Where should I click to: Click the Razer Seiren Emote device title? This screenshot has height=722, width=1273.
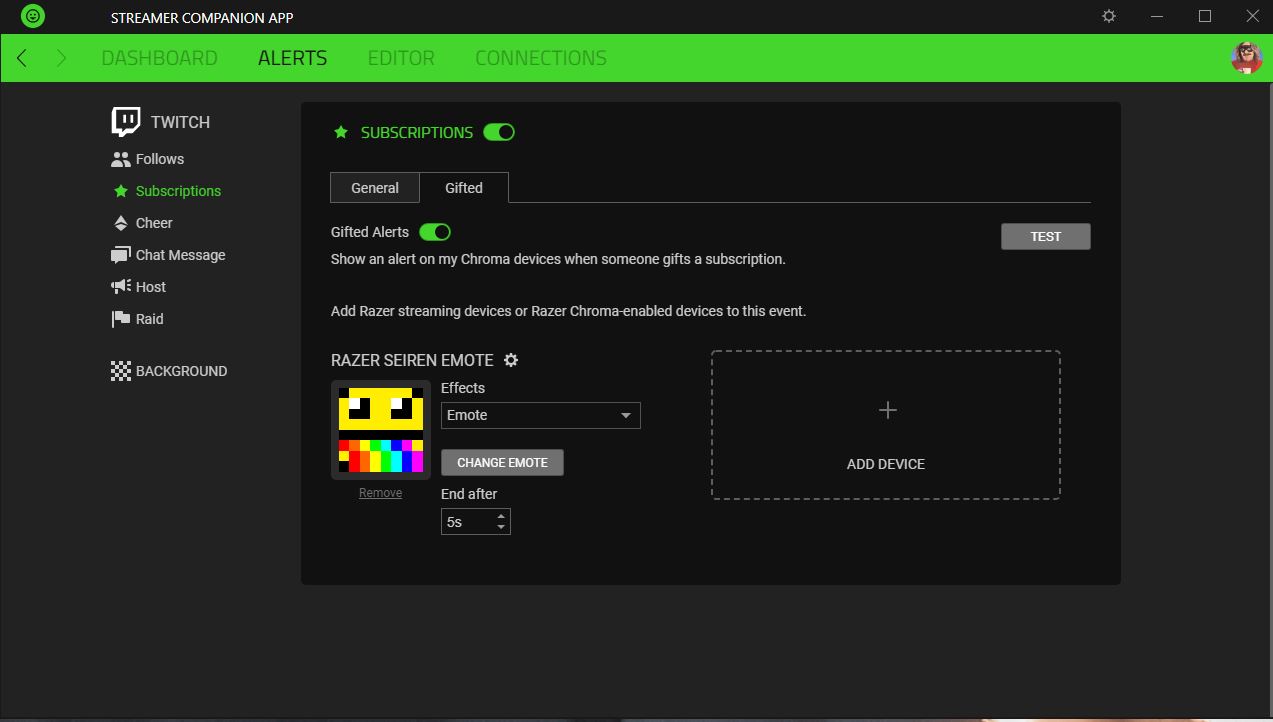pyautogui.click(x=412, y=360)
